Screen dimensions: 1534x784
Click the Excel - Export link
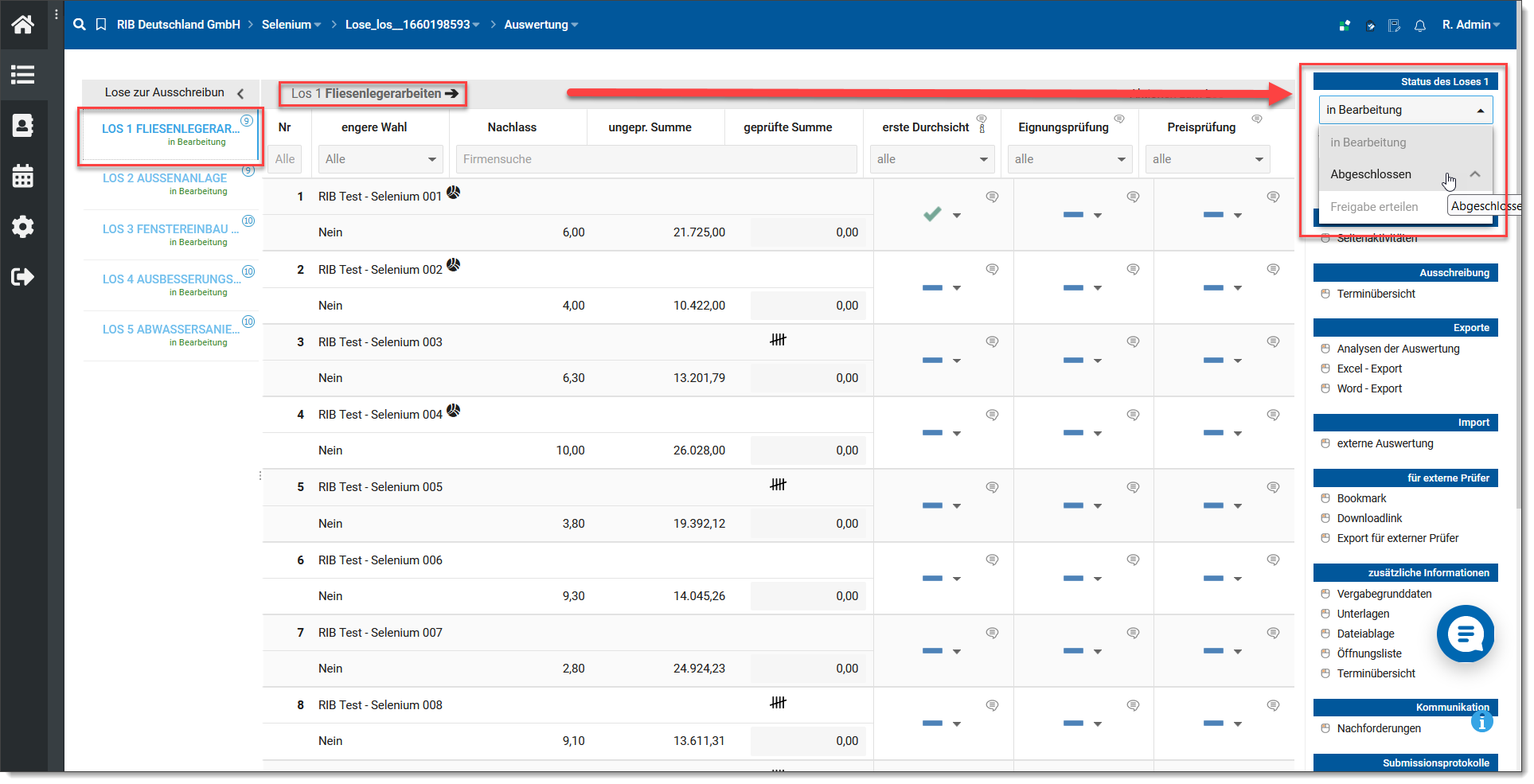pos(1369,369)
